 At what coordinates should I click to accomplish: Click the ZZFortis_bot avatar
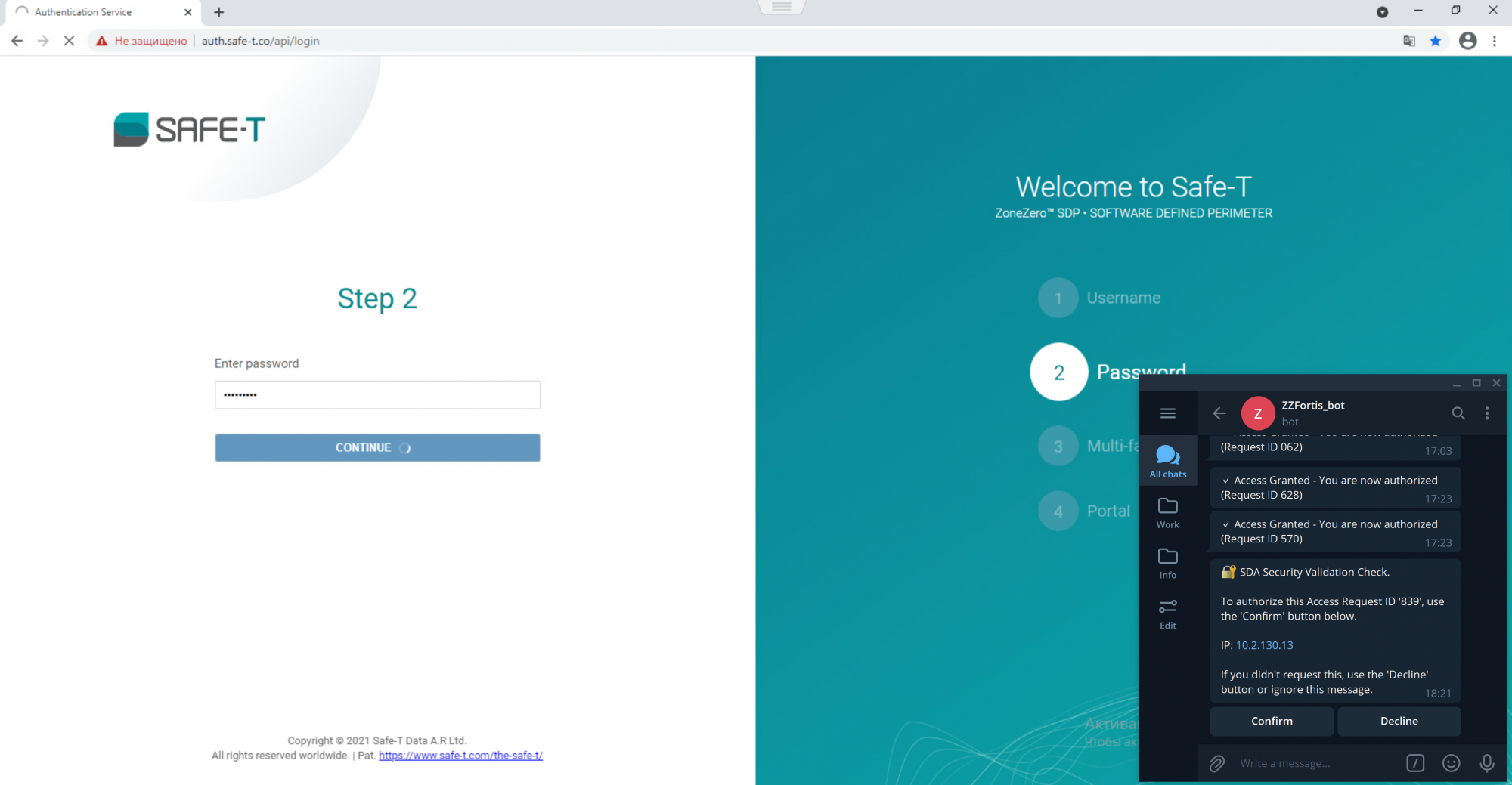[1258, 413]
